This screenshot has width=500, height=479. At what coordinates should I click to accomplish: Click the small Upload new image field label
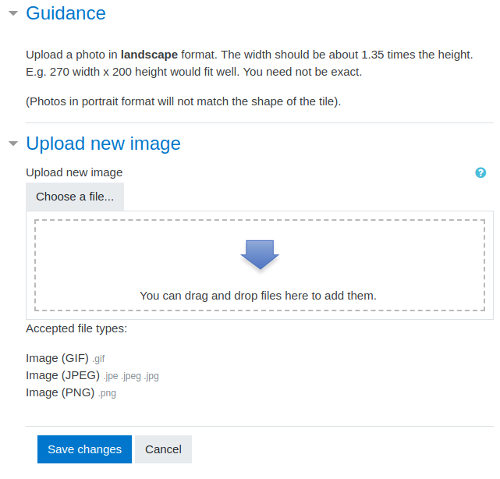(74, 172)
